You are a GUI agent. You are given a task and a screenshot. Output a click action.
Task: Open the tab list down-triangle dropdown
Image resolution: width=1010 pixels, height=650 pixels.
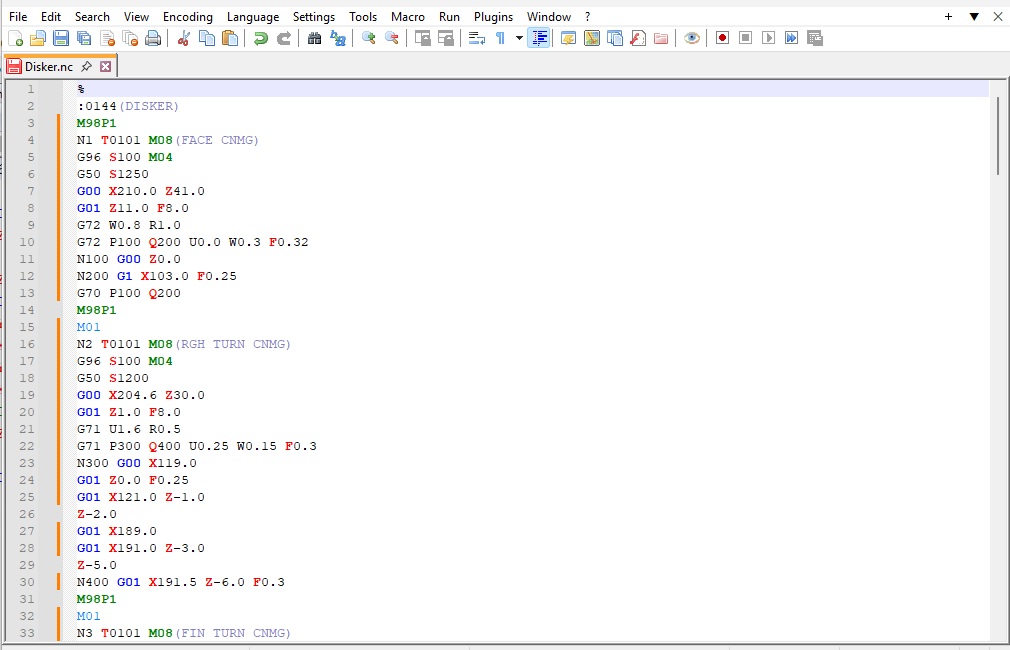click(974, 16)
